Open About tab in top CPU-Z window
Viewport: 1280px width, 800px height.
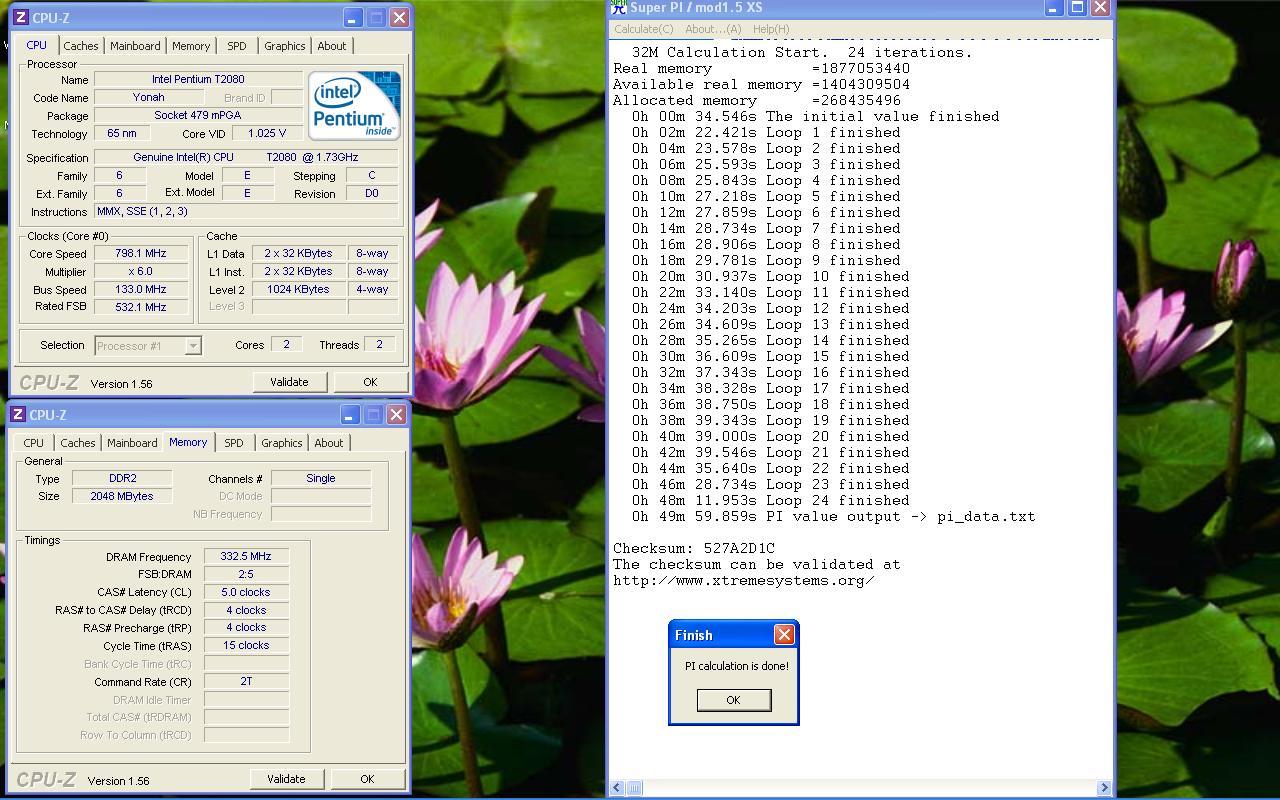coord(332,46)
